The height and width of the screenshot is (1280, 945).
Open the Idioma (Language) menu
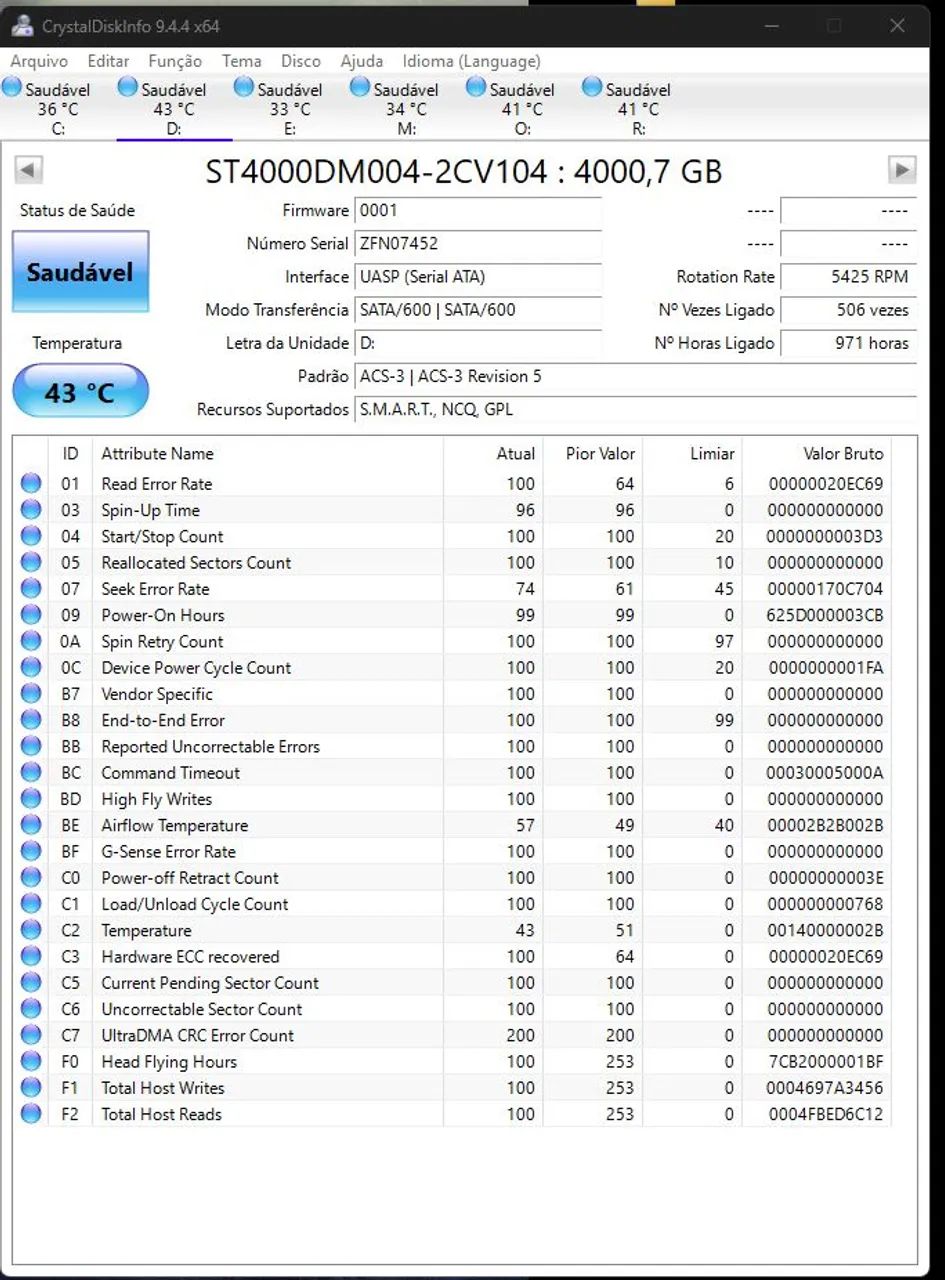coord(471,61)
